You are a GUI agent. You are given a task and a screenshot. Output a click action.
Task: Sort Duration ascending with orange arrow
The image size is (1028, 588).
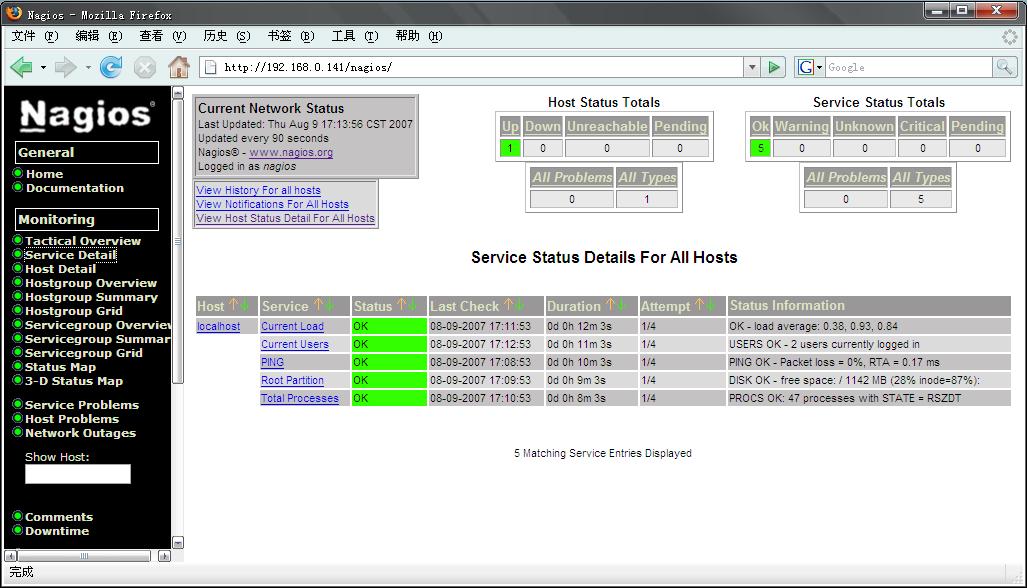[x=610, y=305]
